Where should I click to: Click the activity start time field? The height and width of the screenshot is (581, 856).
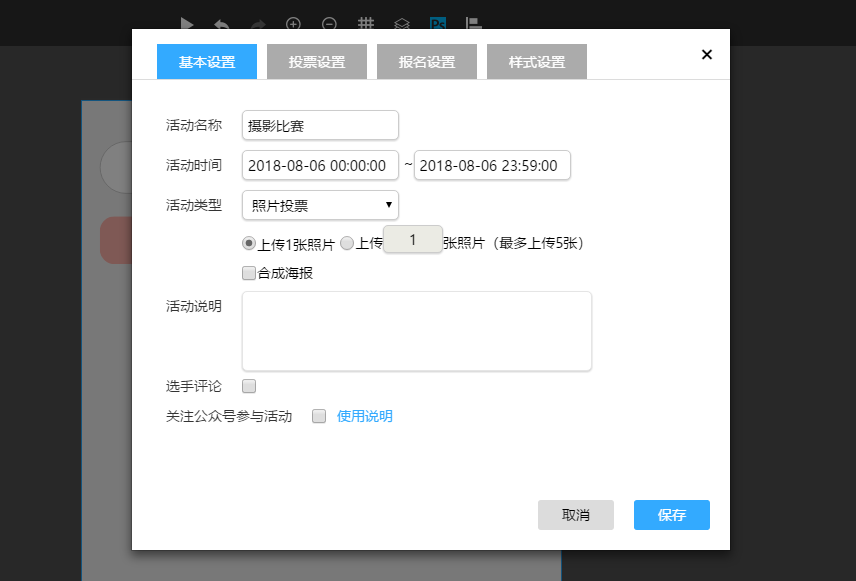tap(320, 165)
